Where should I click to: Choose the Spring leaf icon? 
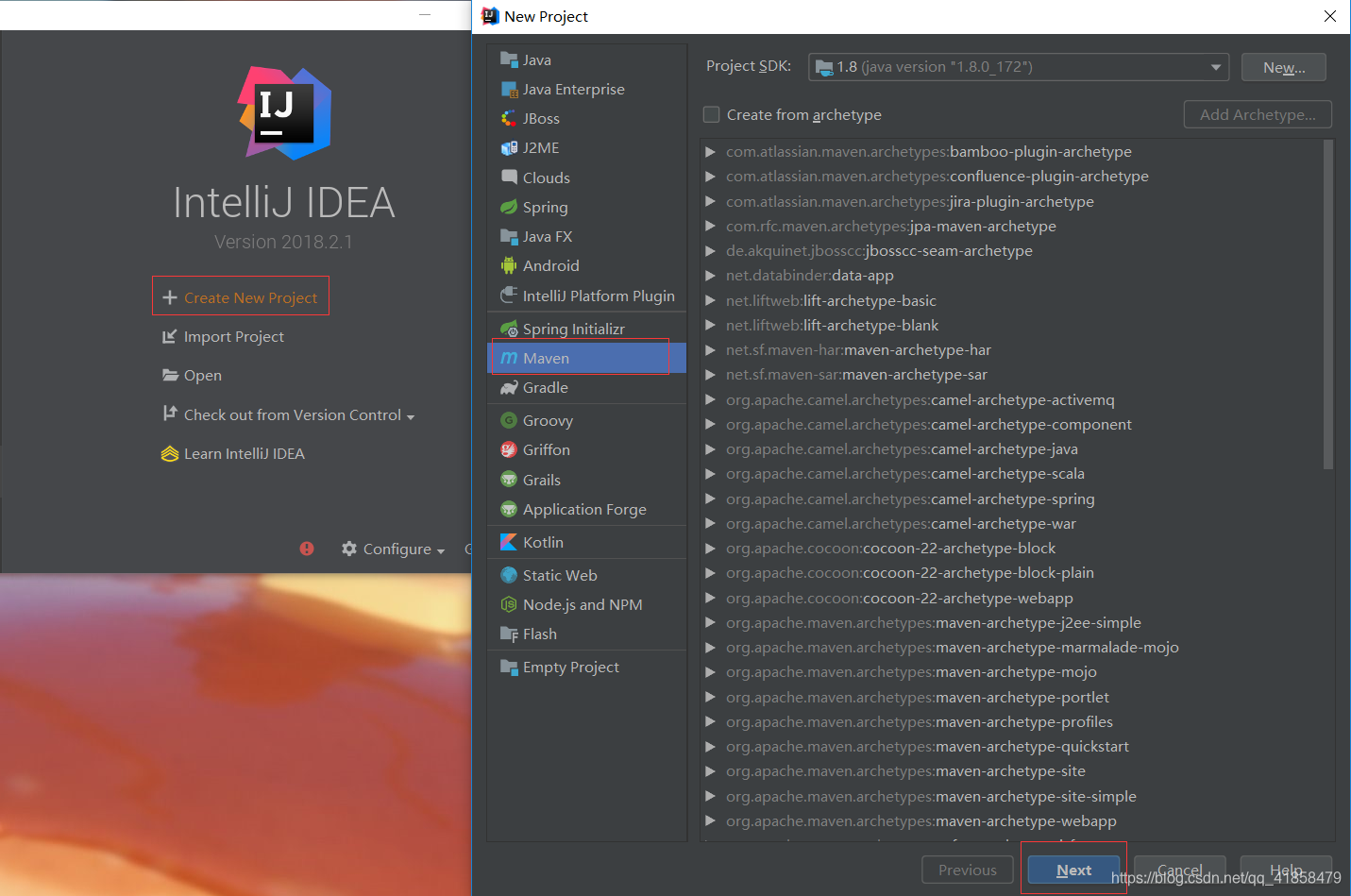[x=509, y=207]
